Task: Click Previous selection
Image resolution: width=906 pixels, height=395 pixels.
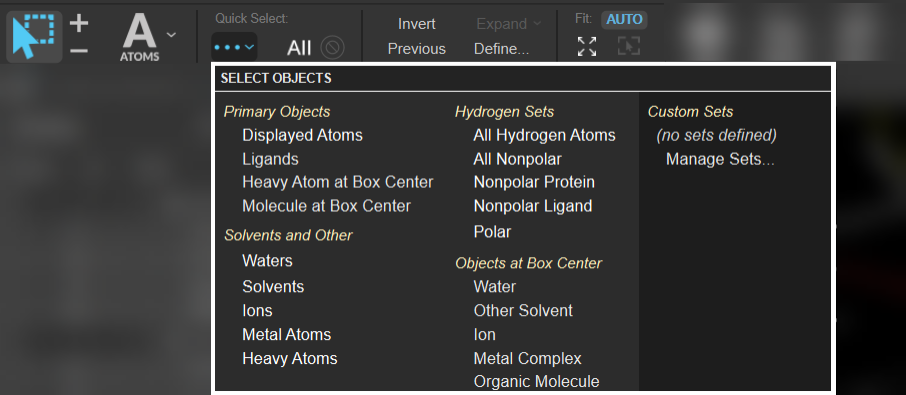Action: click(417, 49)
